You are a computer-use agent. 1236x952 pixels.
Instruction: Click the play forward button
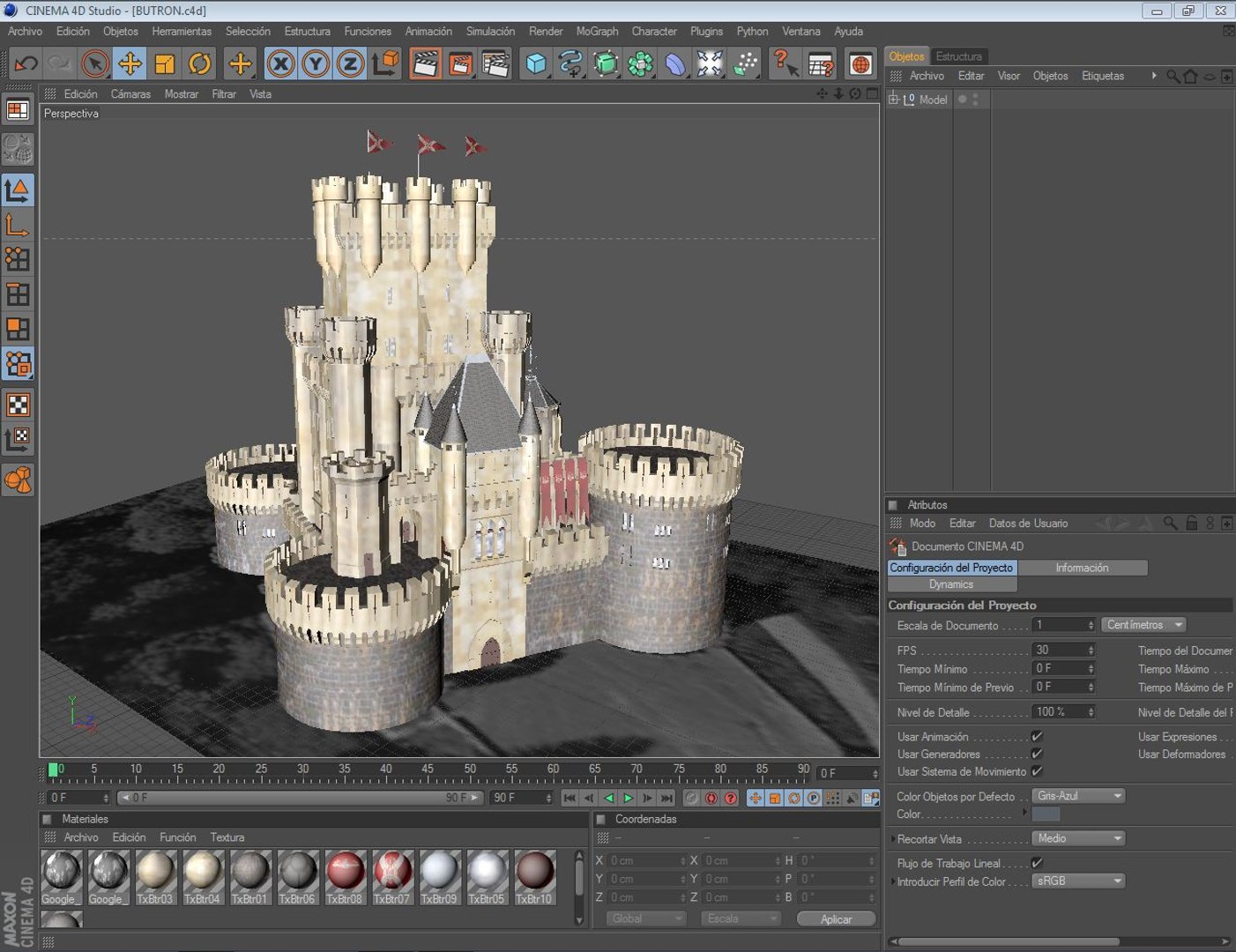[x=629, y=798]
